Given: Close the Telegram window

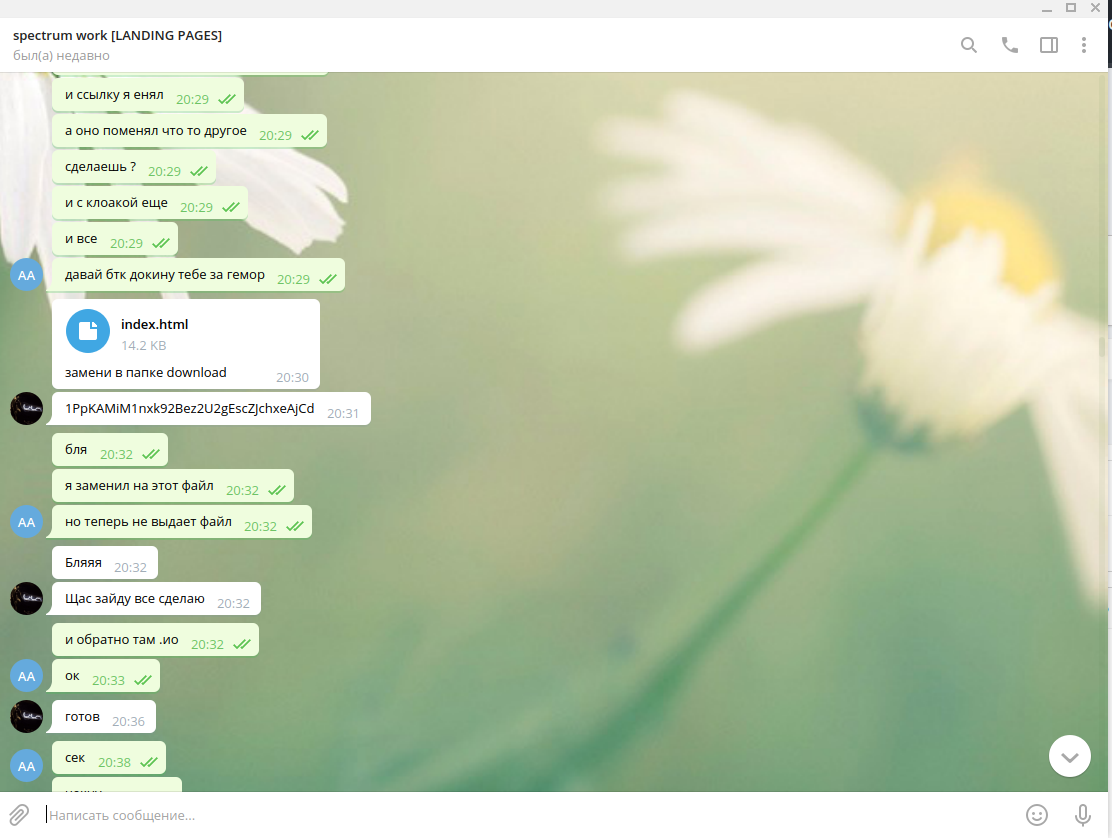Looking at the screenshot, I should click(1095, 8).
